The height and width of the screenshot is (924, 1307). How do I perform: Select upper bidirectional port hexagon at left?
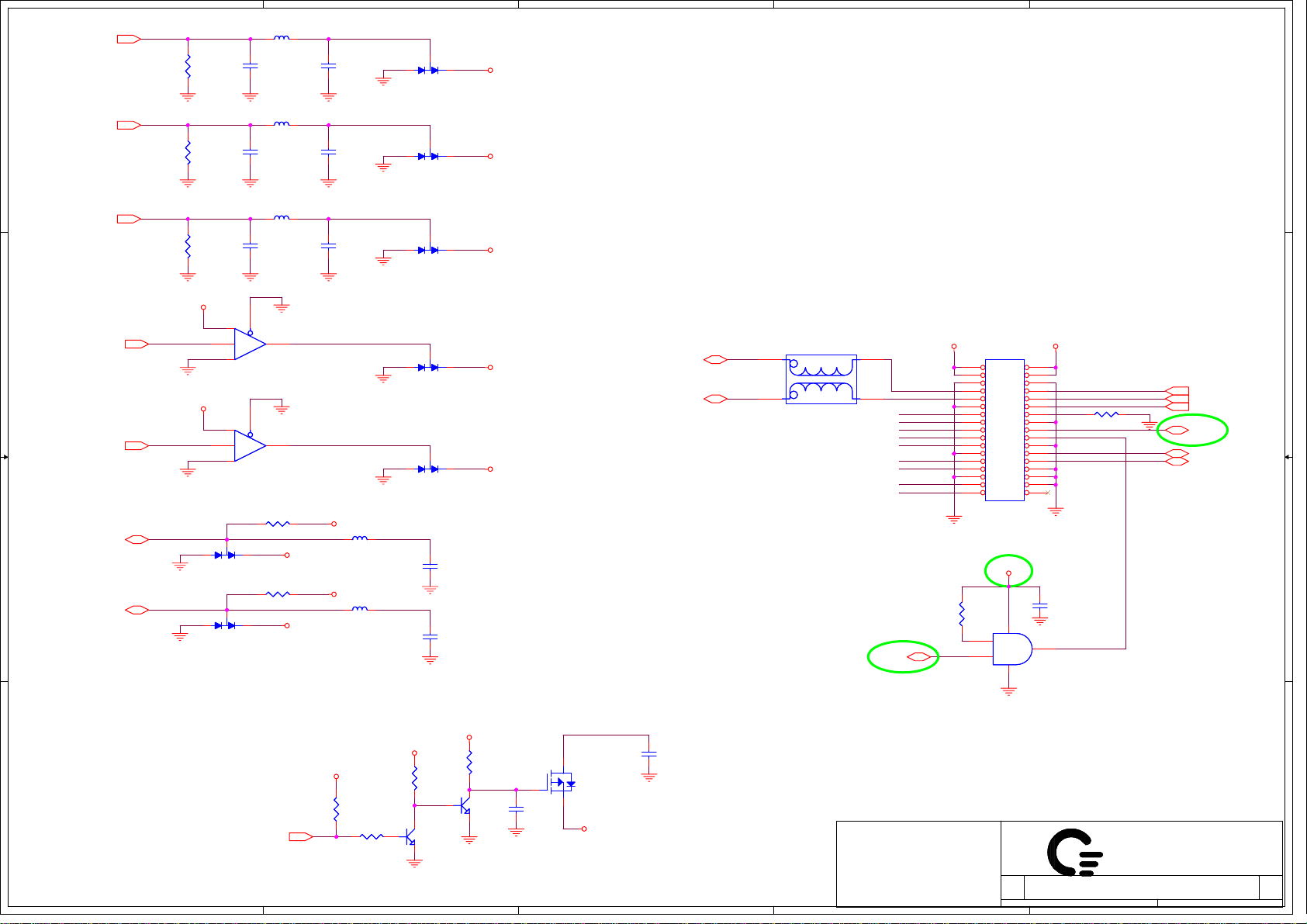point(137,539)
